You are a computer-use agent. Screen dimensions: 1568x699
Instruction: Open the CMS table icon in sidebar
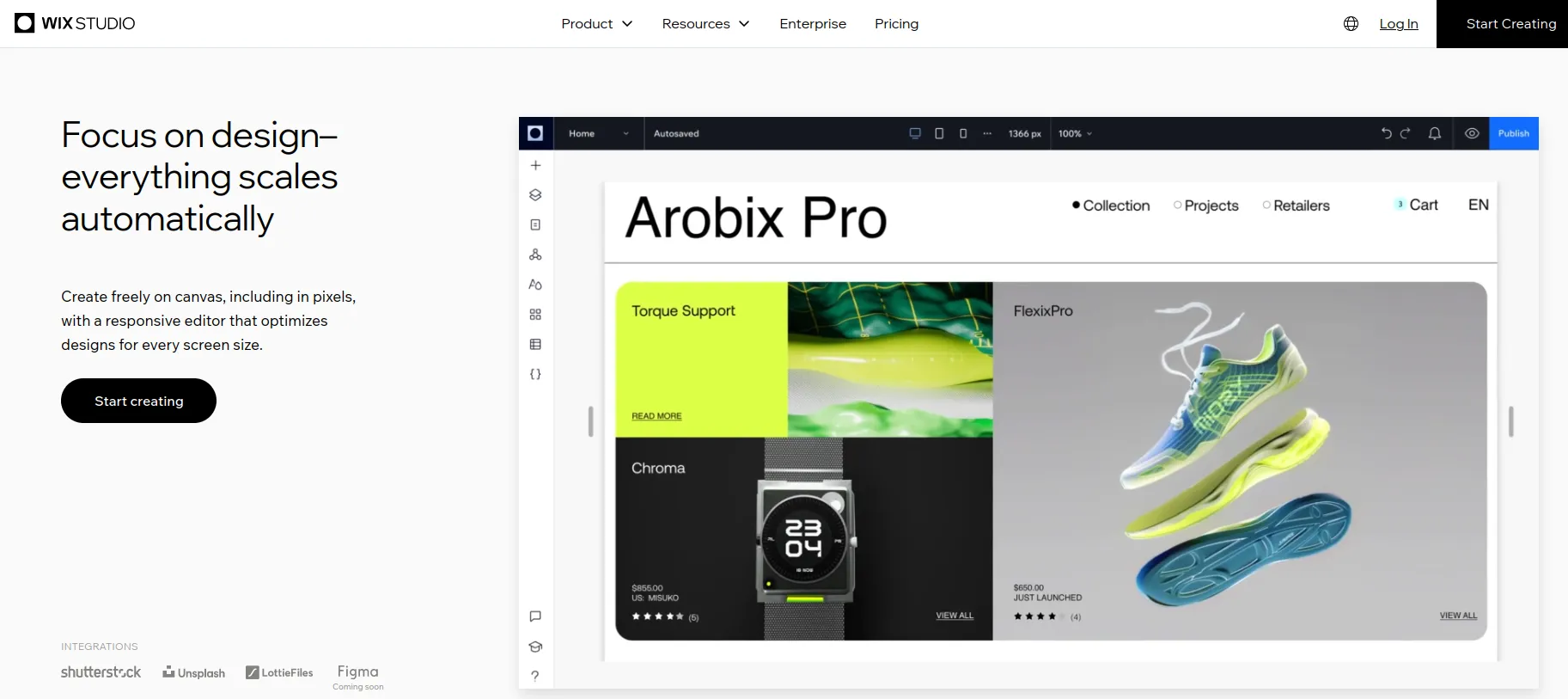point(535,344)
